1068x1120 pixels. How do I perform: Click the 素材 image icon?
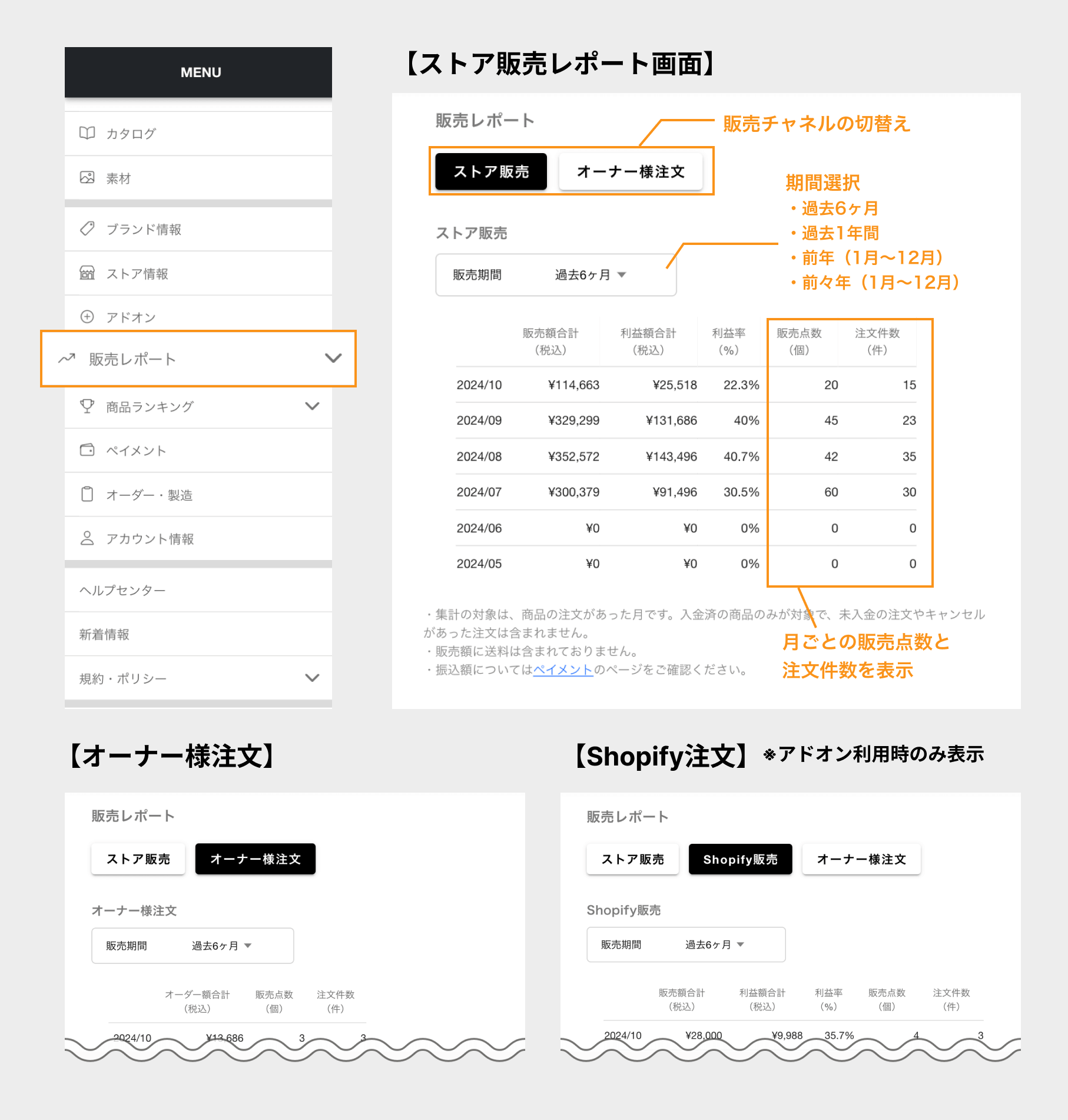(x=87, y=177)
